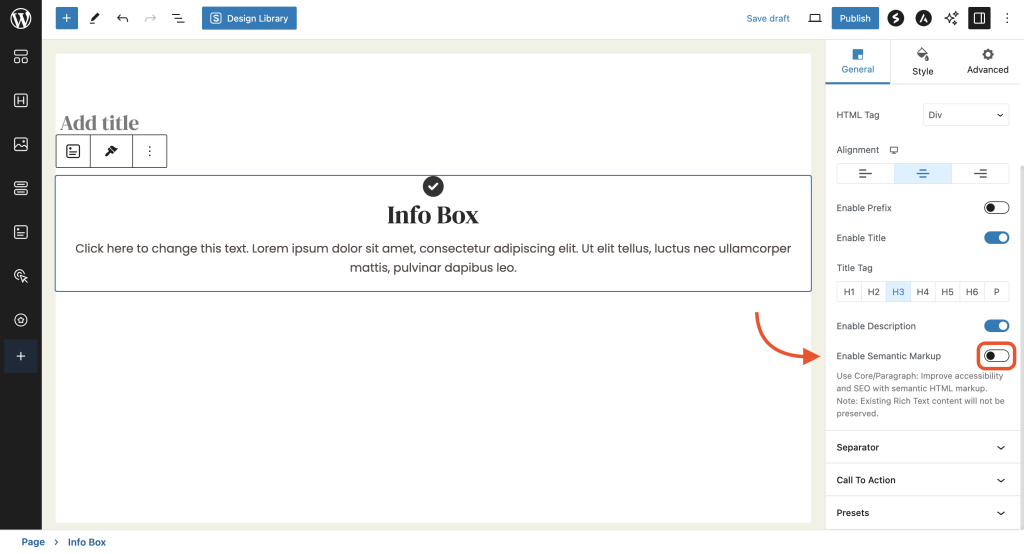Click Page in the breadcrumb
The height and width of the screenshot is (554, 1024).
(33, 542)
